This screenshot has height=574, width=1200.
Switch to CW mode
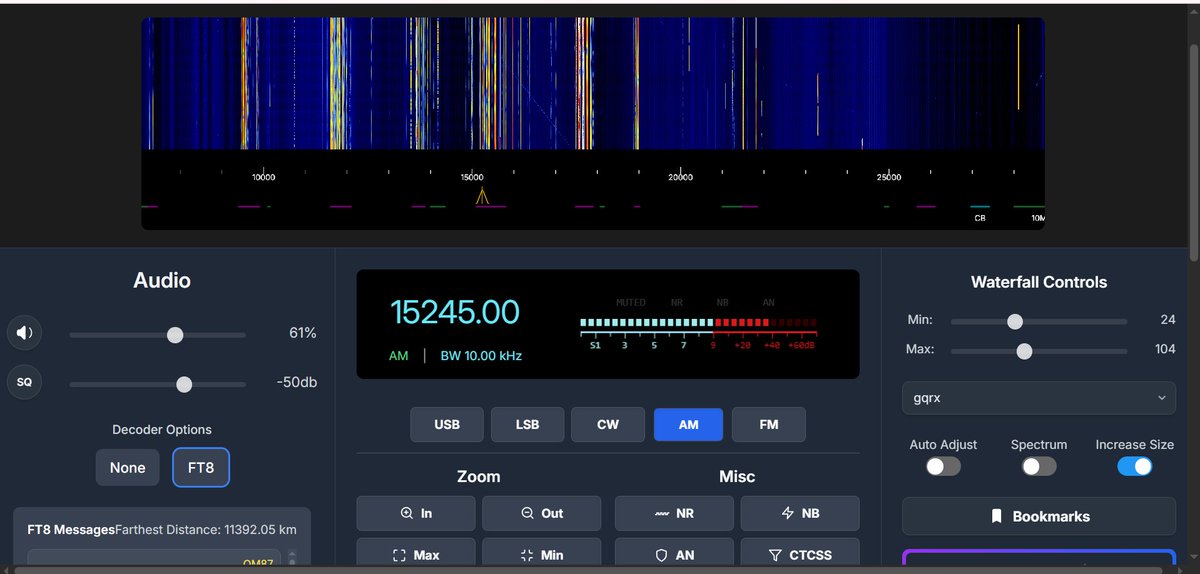coord(608,424)
